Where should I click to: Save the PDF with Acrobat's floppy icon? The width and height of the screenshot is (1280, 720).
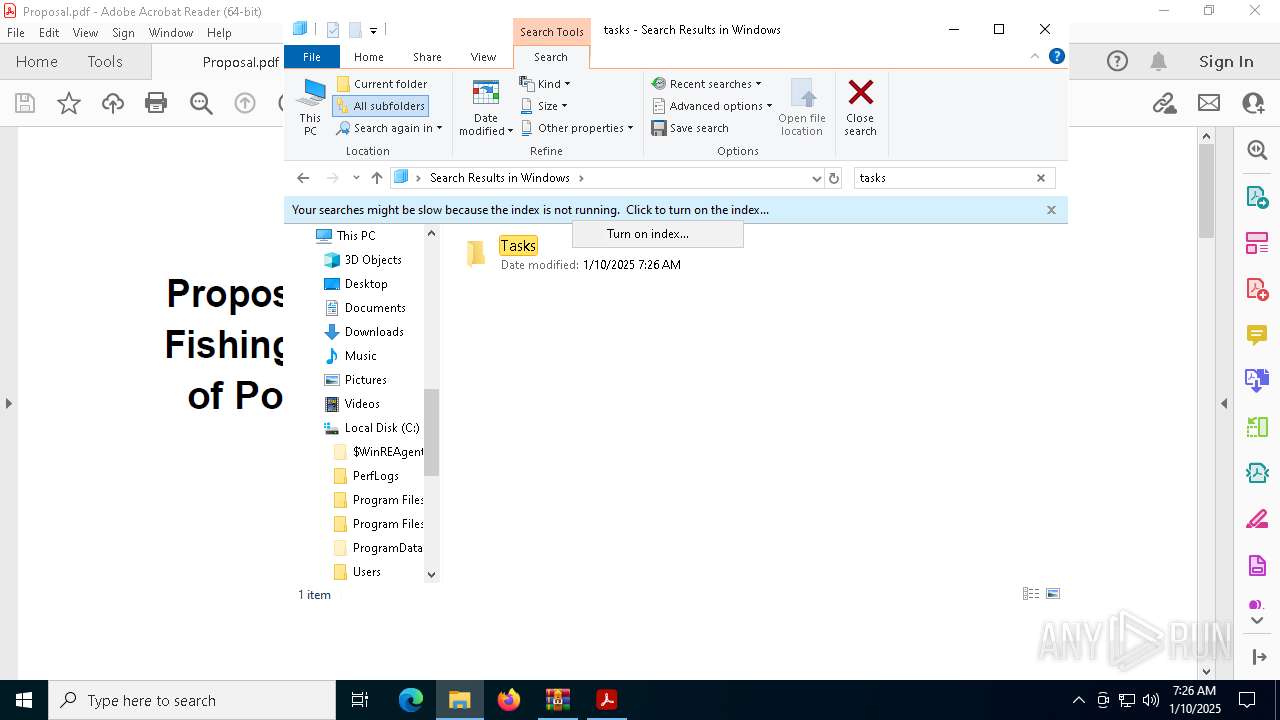click(x=25, y=103)
